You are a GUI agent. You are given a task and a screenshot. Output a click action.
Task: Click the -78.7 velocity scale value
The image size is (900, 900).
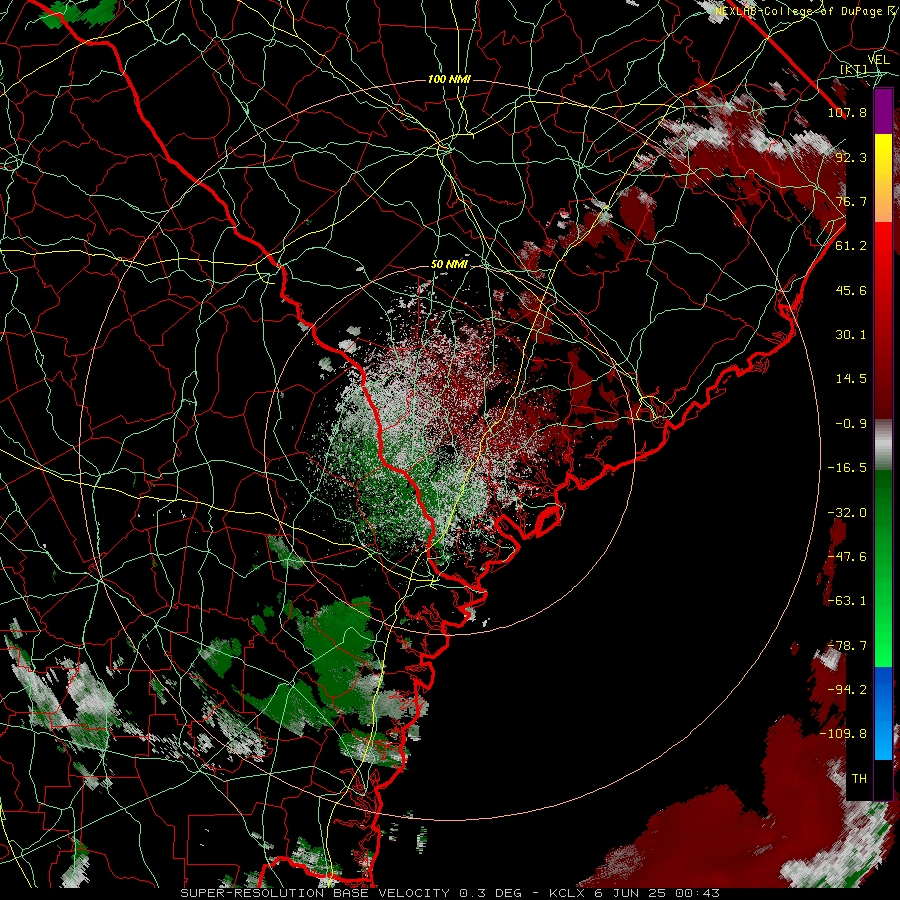pos(847,646)
